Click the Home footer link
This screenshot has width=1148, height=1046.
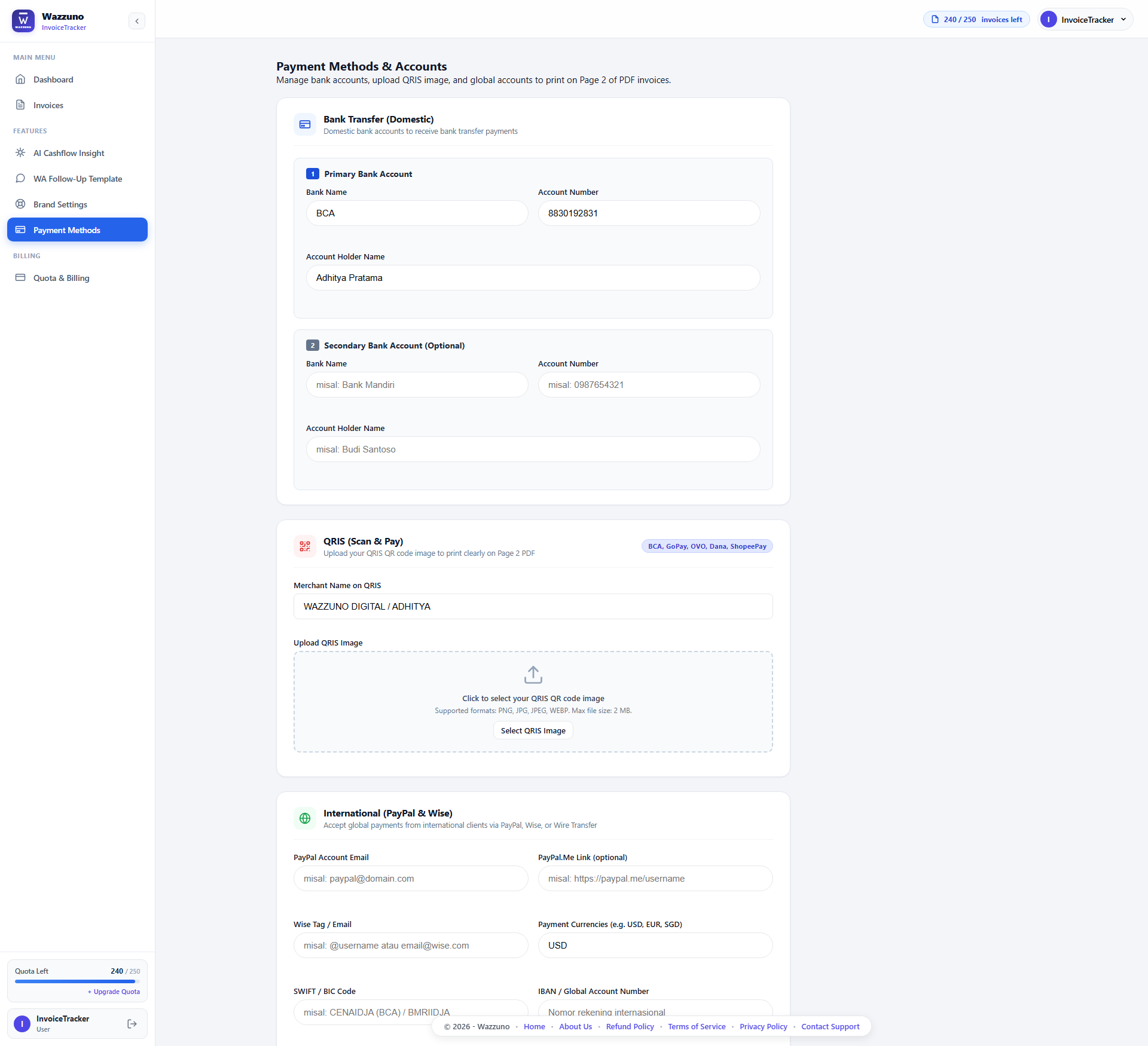[534, 1027]
